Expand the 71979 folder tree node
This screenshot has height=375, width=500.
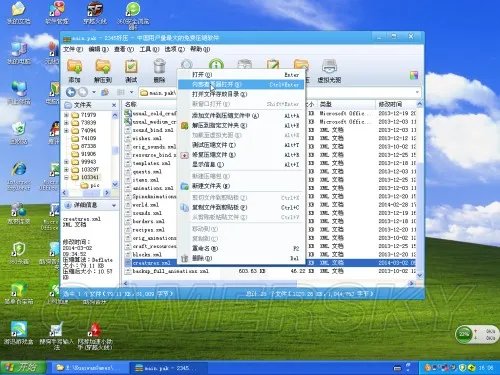click(x=66, y=115)
